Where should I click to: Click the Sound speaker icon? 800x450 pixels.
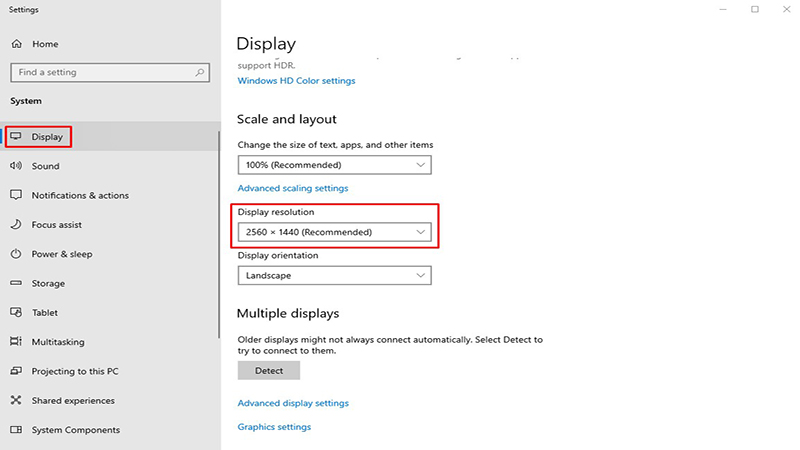pyautogui.click(x=16, y=165)
